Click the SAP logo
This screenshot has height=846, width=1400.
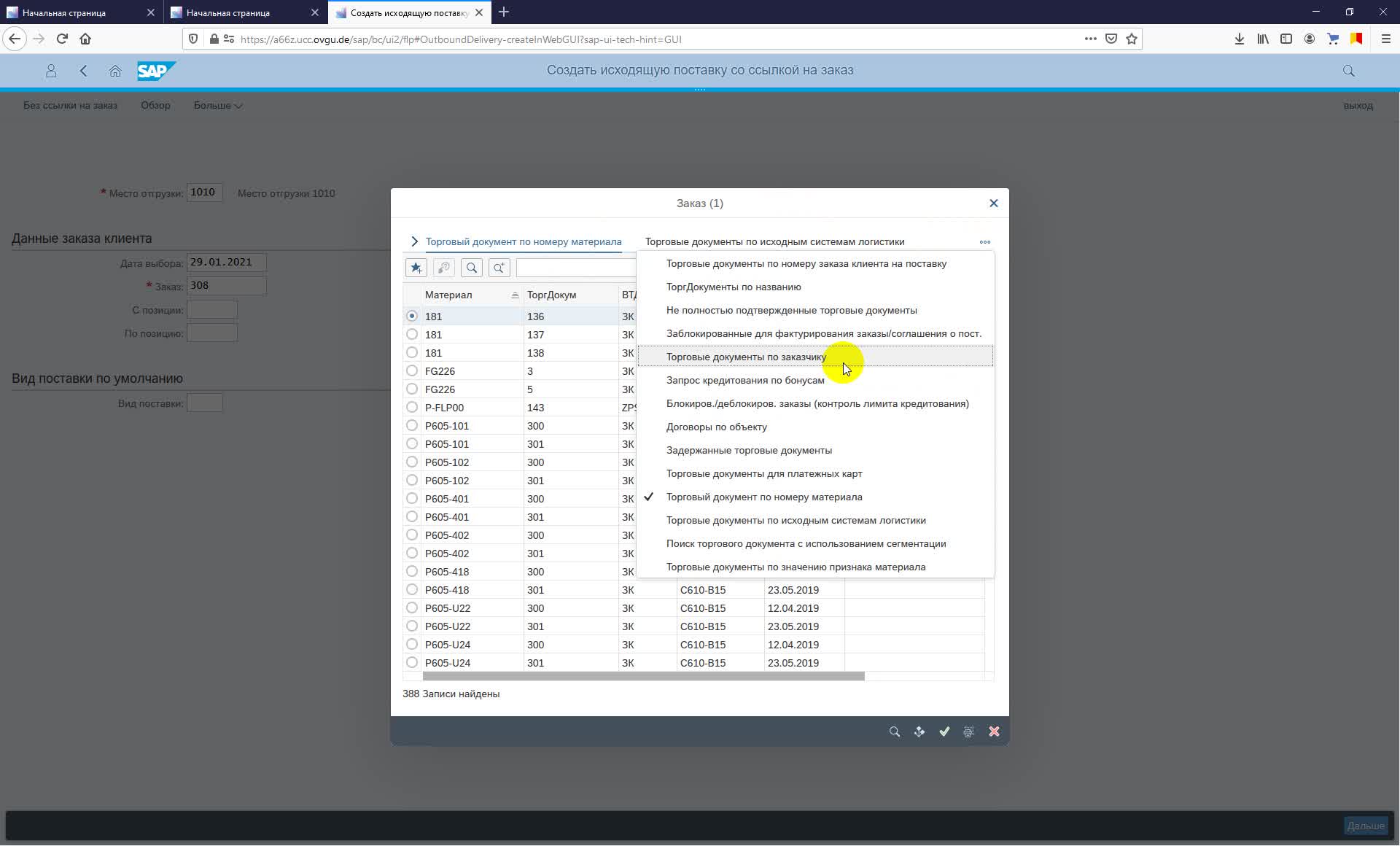click(156, 71)
